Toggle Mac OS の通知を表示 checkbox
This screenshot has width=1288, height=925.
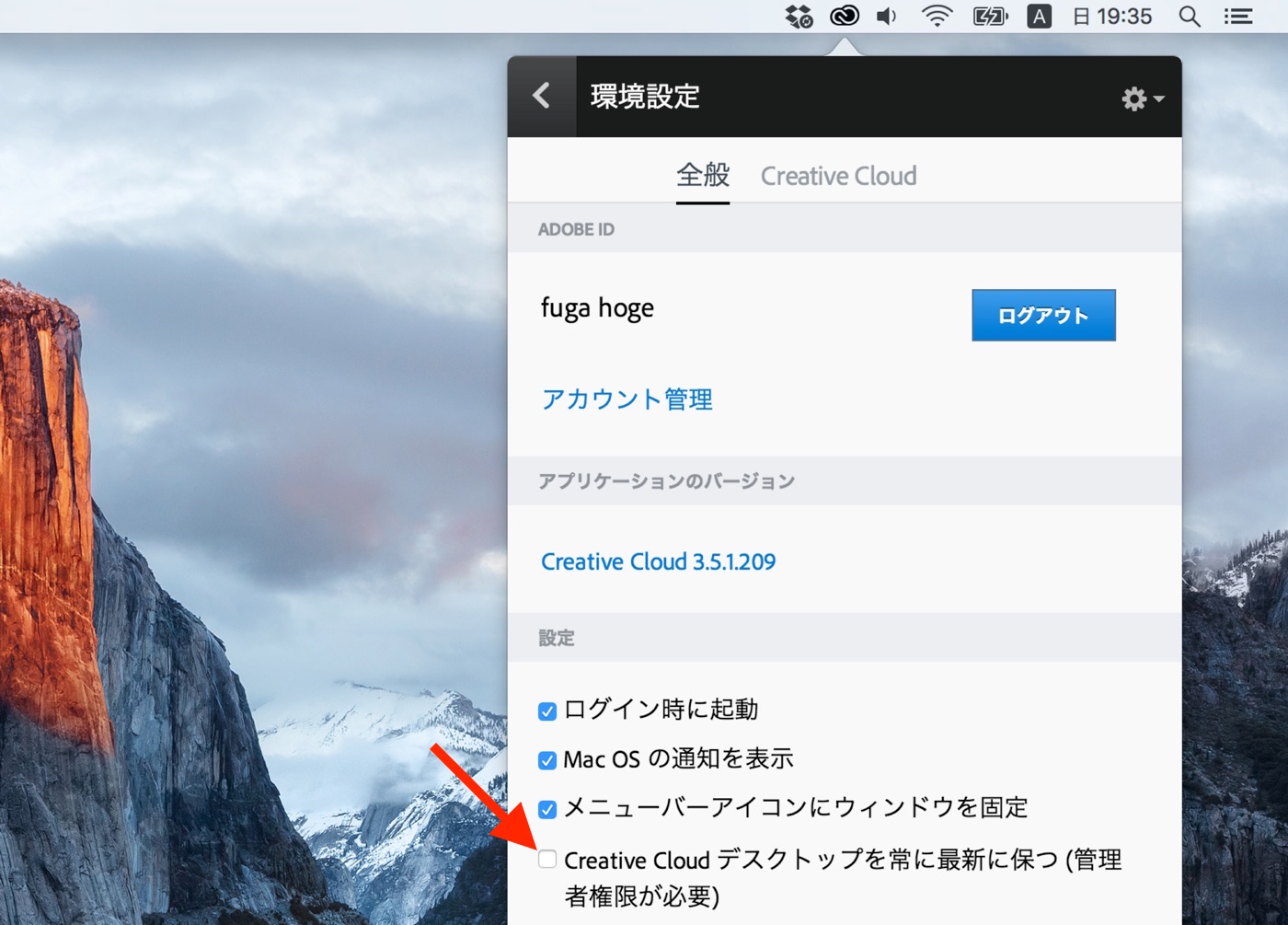pyautogui.click(x=547, y=760)
